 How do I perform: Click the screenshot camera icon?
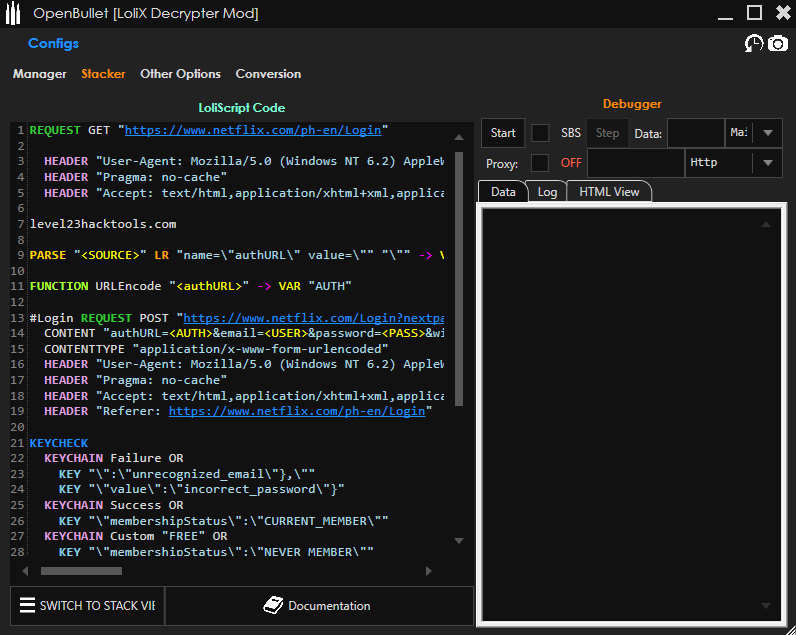tap(777, 44)
